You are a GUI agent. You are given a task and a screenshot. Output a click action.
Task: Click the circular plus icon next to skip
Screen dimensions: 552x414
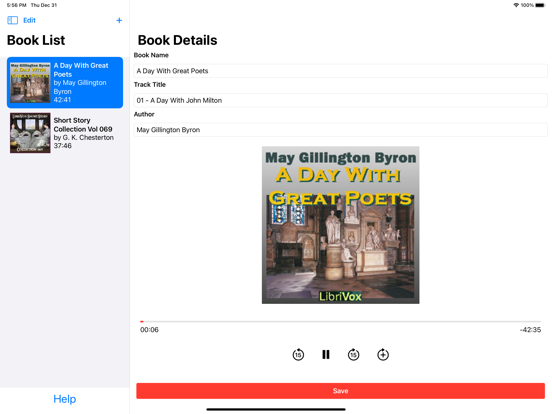coord(383,355)
